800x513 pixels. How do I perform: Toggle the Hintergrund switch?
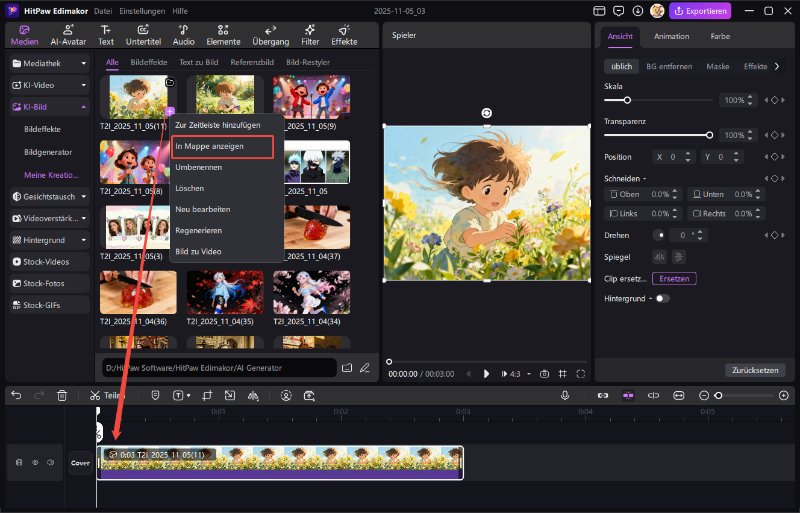(x=662, y=298)
